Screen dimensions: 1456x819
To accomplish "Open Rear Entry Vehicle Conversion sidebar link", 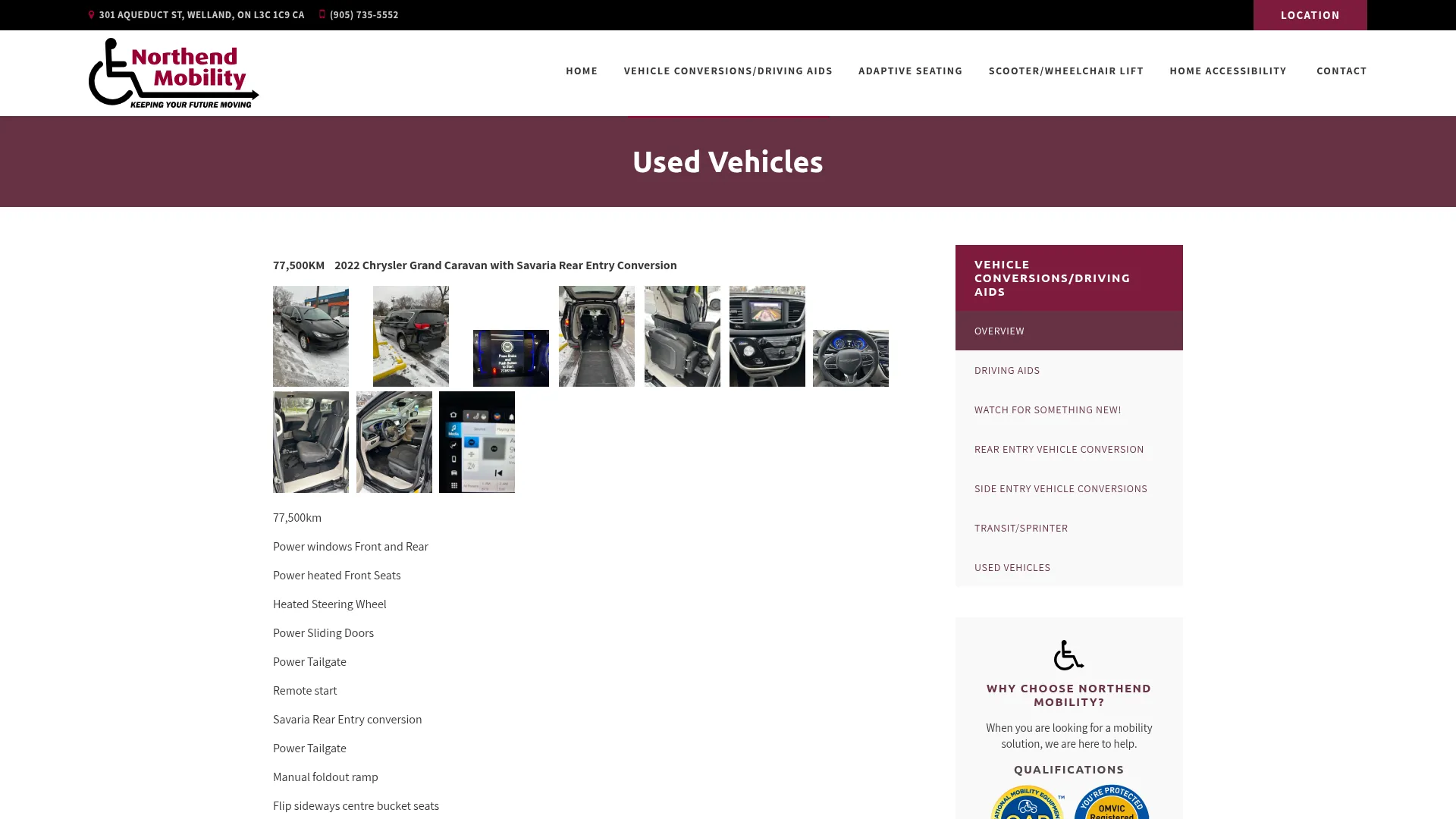I will (x=1069, y=449).
